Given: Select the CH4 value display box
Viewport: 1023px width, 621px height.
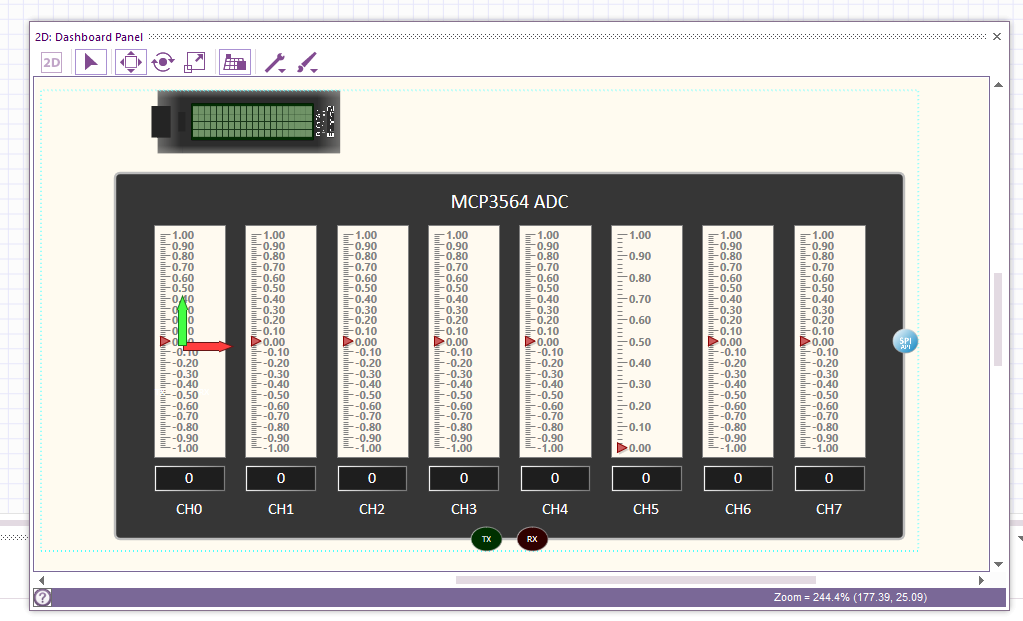Looking at the screenshot, I should tap(554, 478).
